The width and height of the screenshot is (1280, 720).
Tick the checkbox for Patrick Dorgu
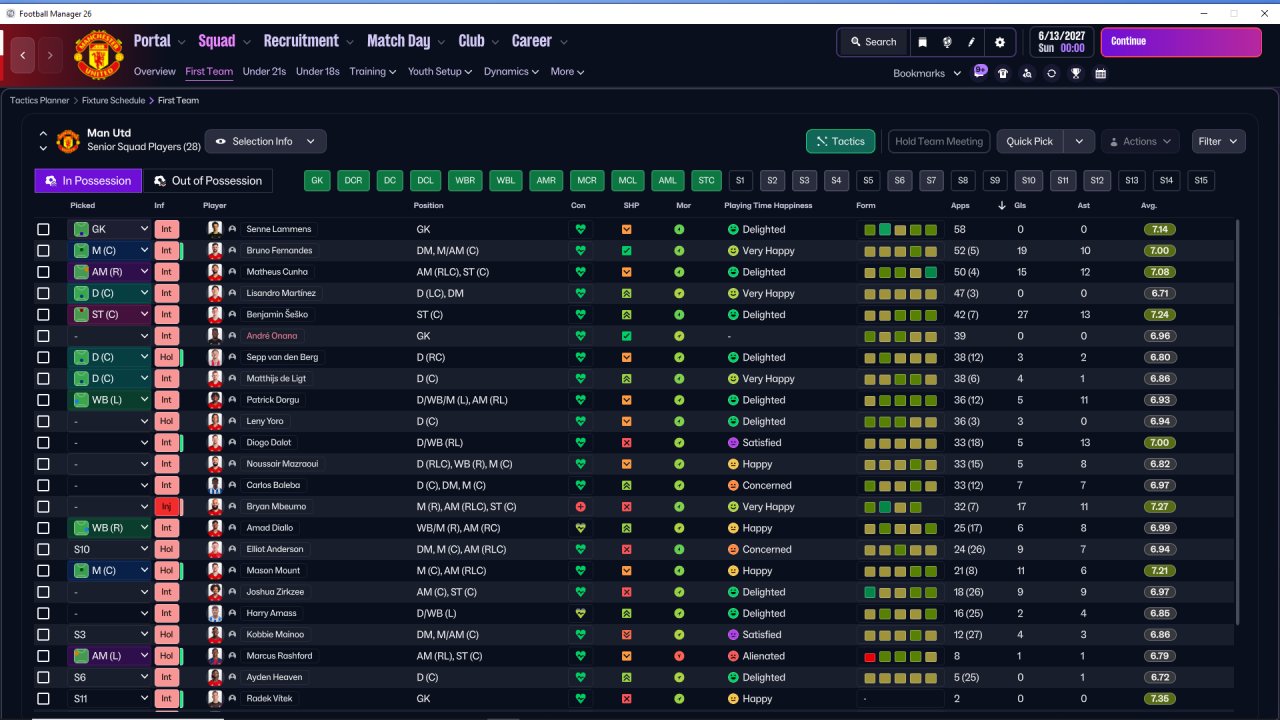[x=43, y=400]
